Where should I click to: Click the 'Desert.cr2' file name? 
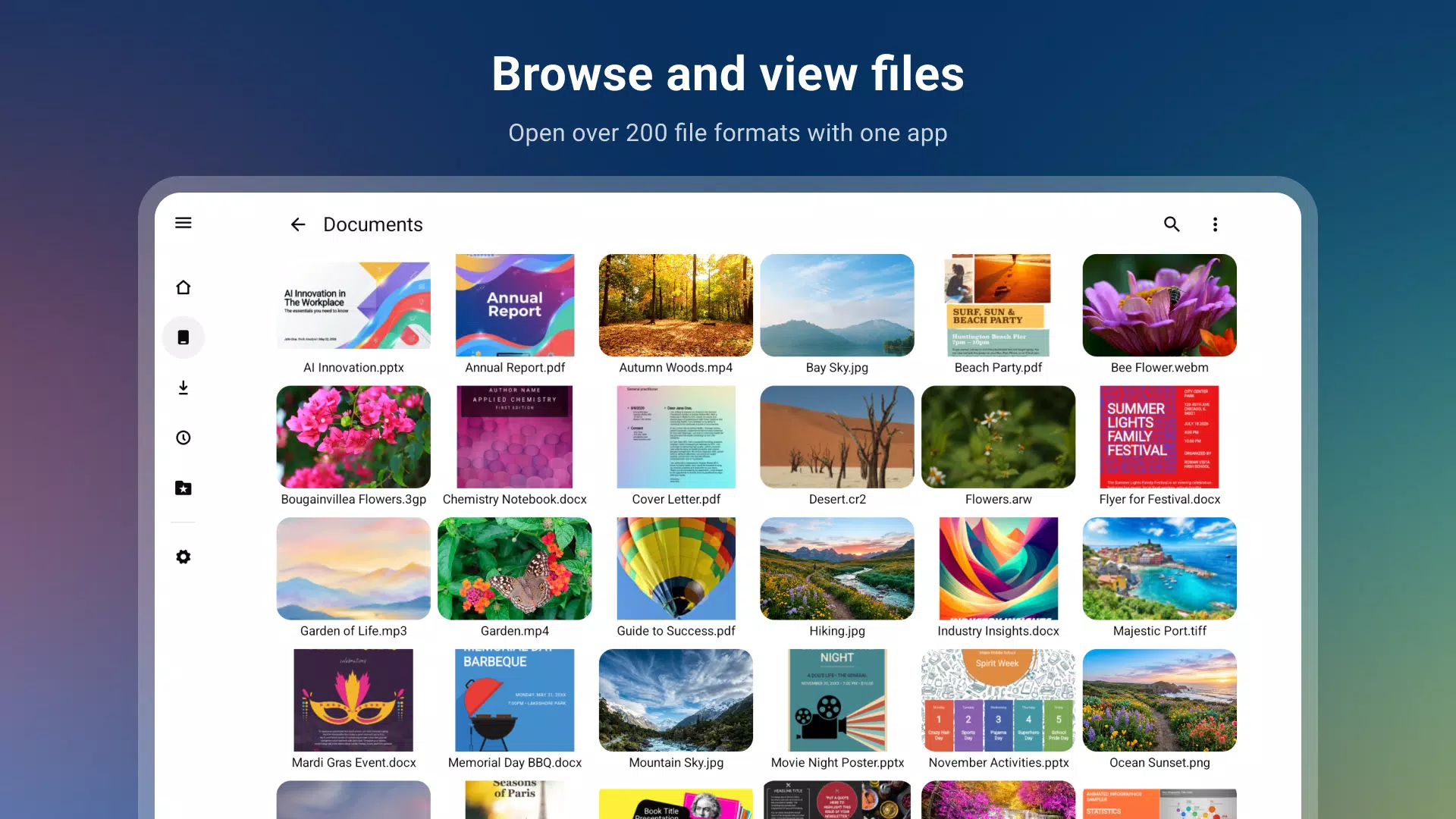(x=837, y=500)
